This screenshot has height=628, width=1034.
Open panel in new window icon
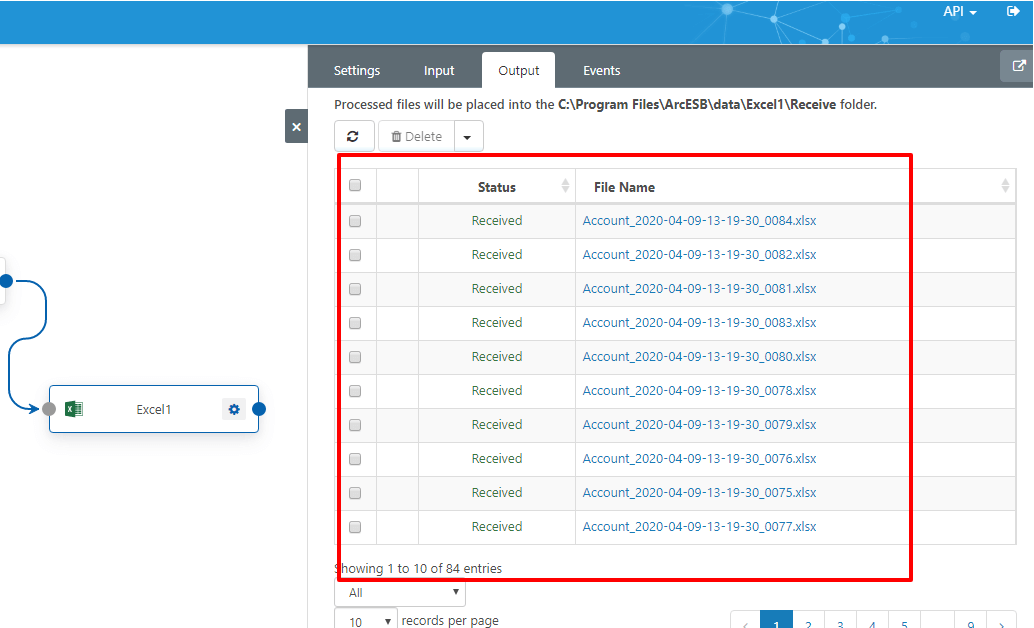pyautogui.click(x=1018, y=66)
